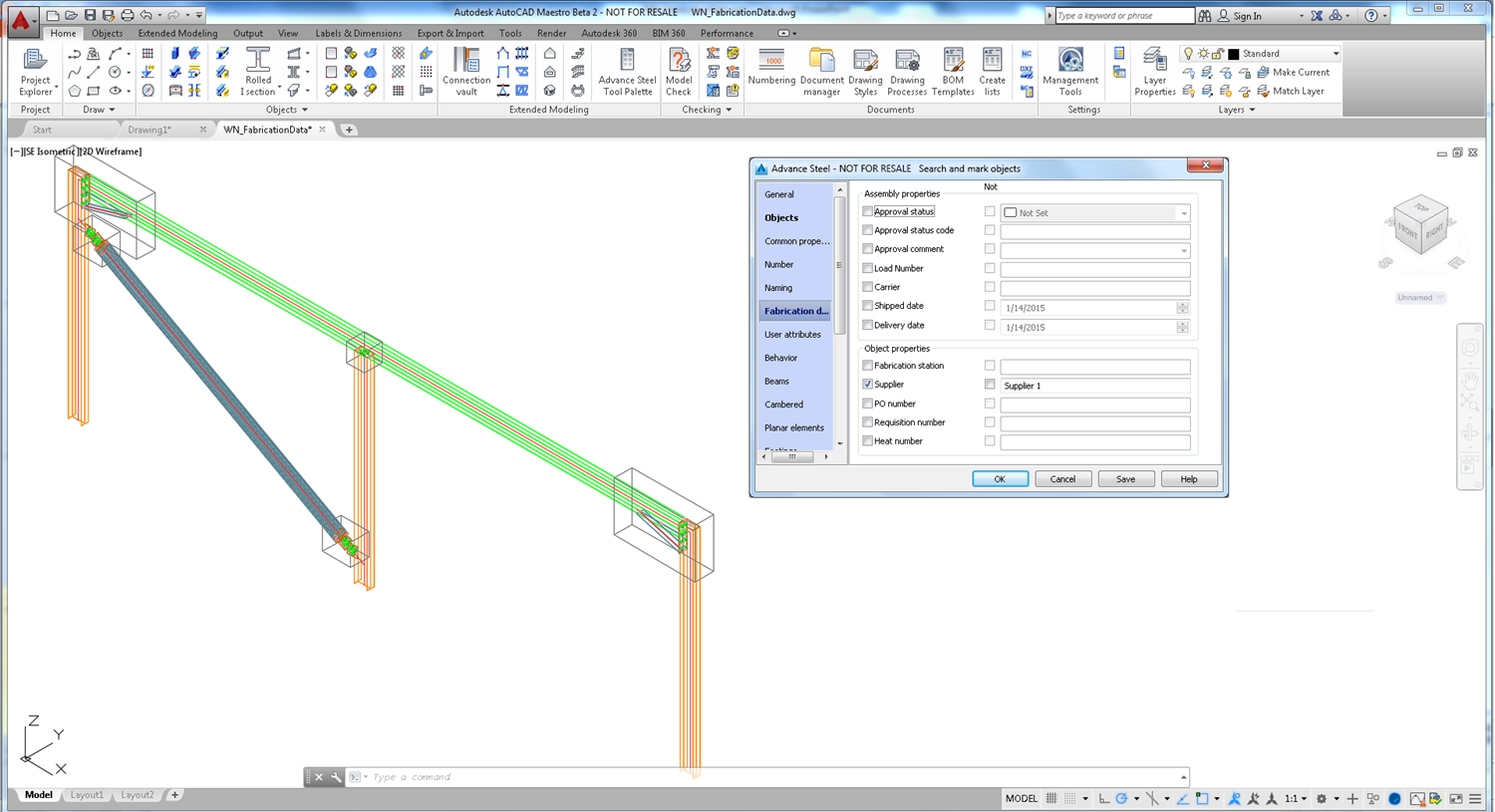Select Beams in the dialog category list
Image resolution: width=1495 pixels, height=812 pixels.
click(776, 382)
